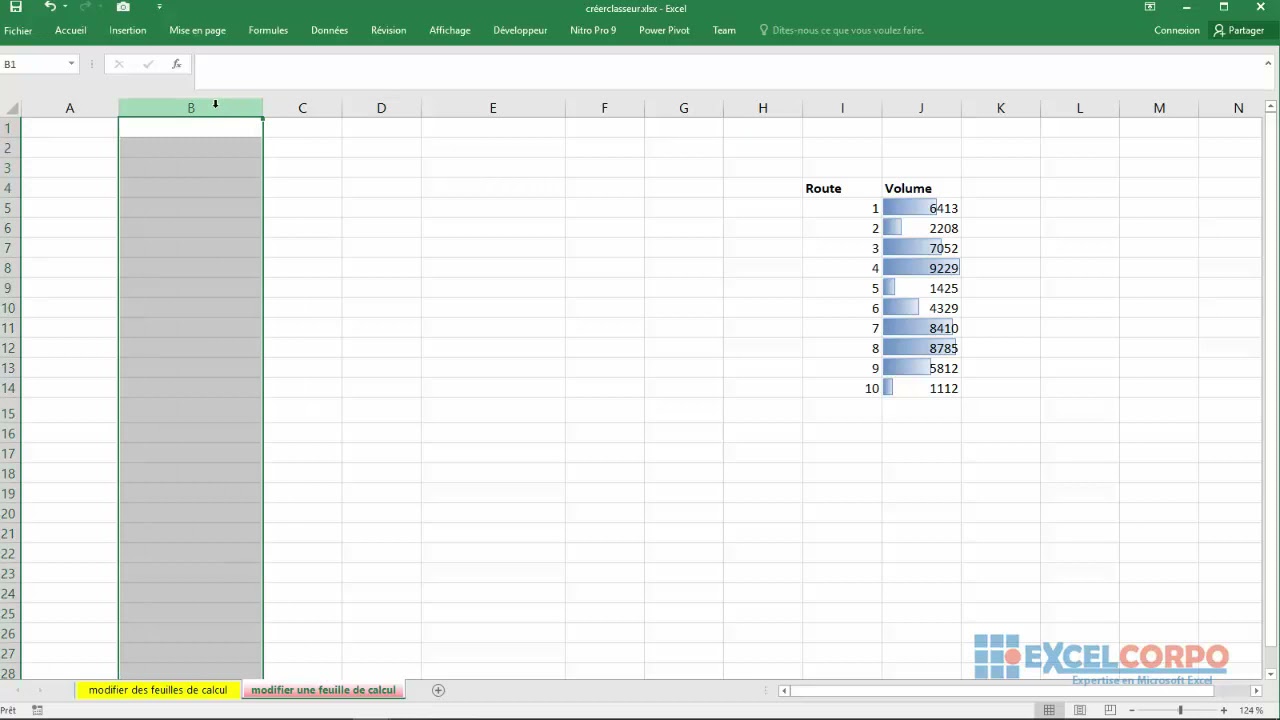
Task: Open the Insert Function fx dialog
Action: (176, 64)
